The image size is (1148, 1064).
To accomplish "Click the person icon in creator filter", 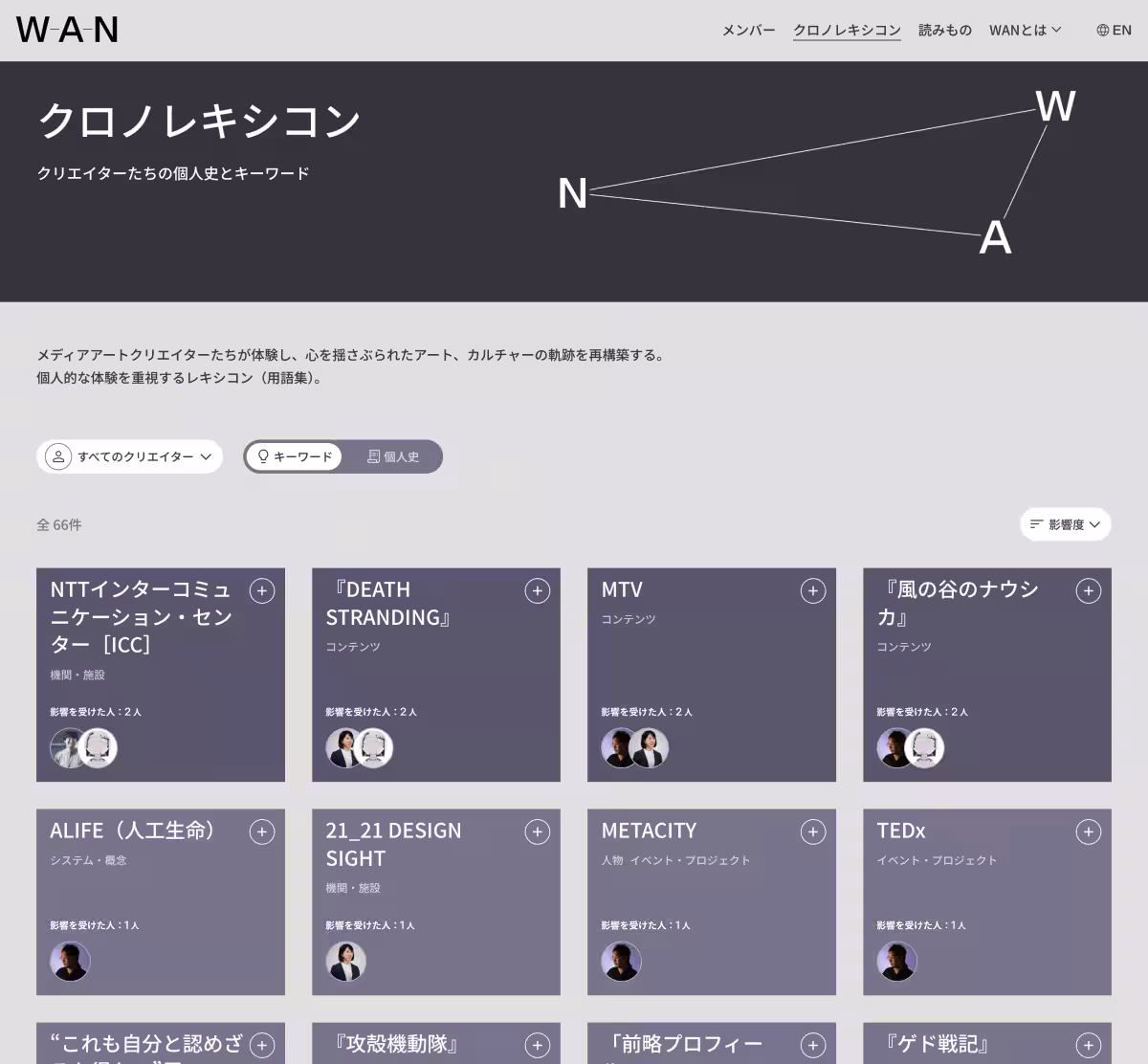I will point(59,456).
